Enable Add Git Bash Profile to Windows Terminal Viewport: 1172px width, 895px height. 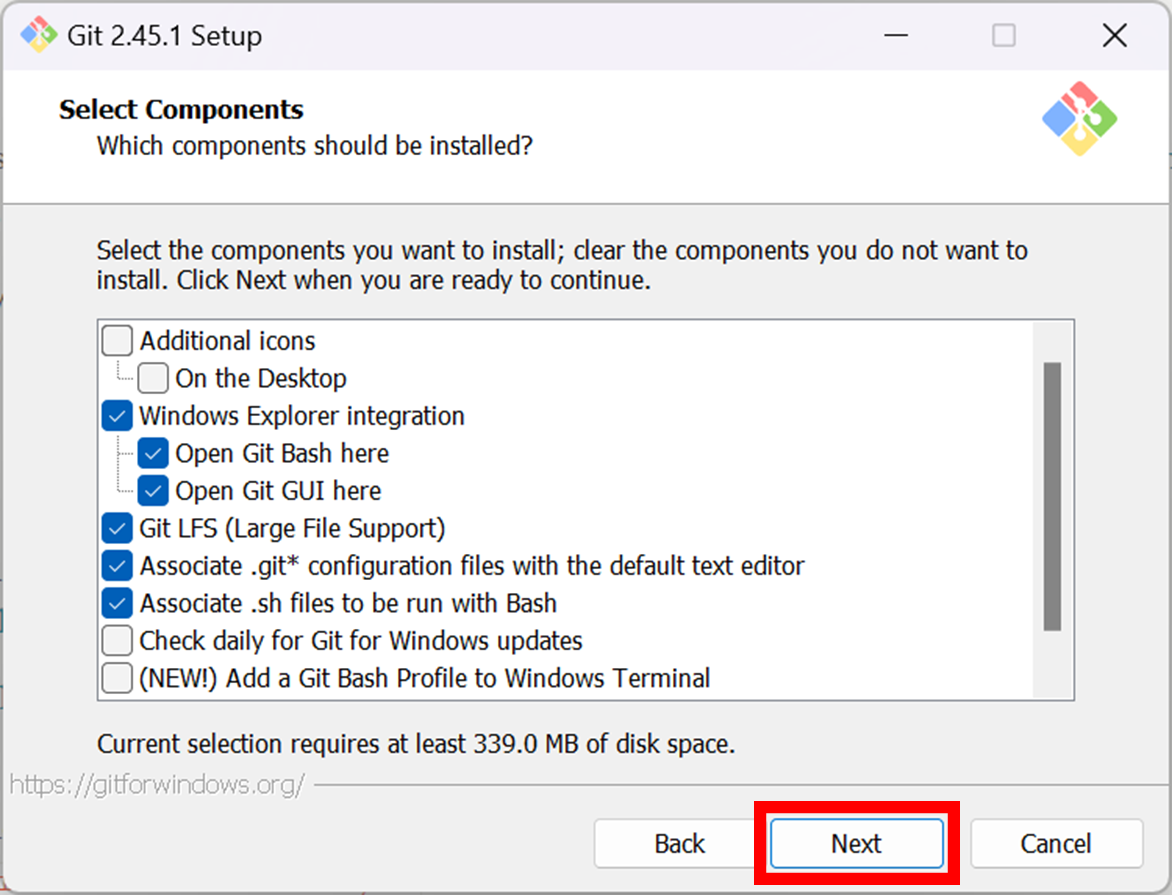[117, 677]
